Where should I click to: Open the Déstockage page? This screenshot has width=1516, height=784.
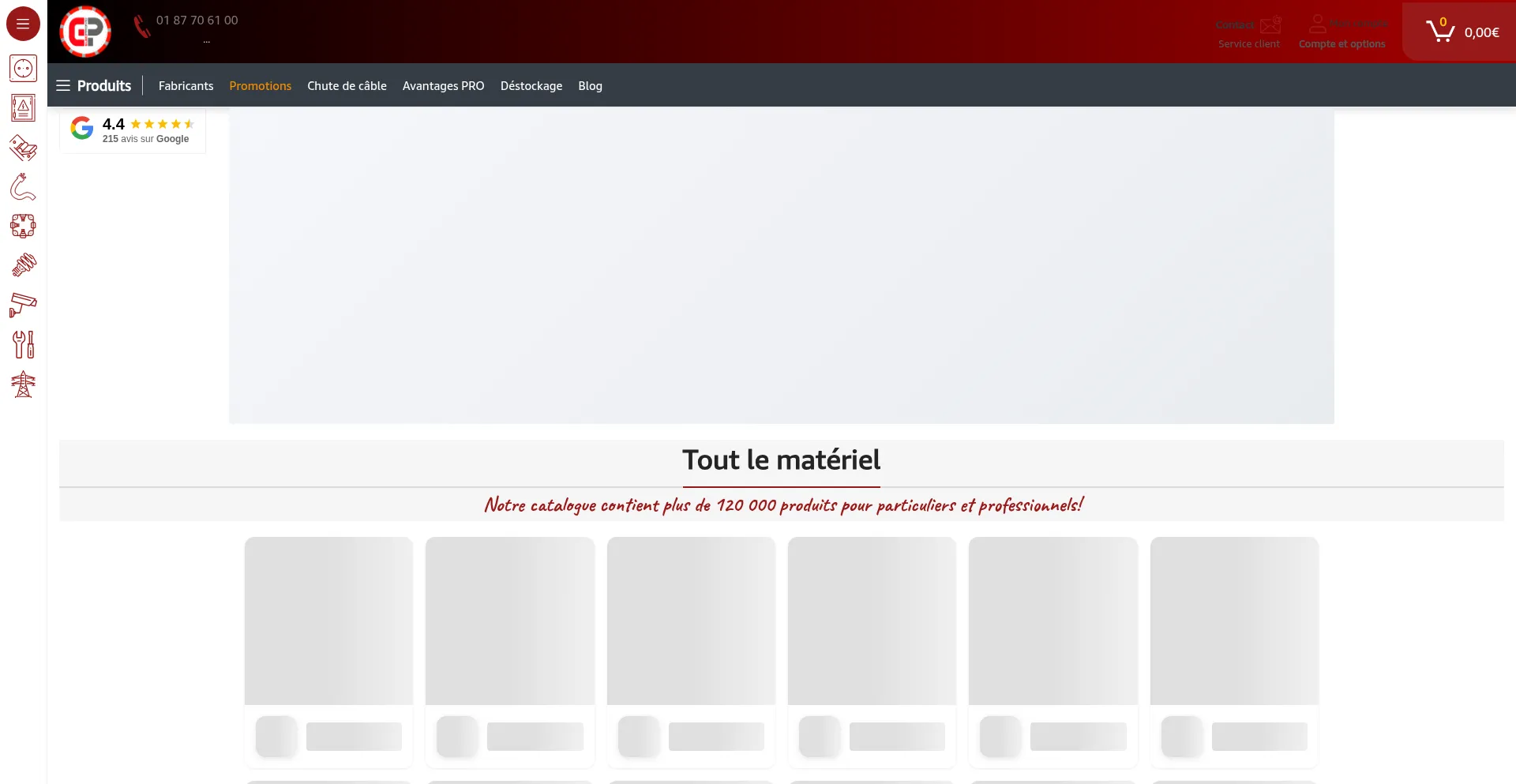tap(531, 85)
